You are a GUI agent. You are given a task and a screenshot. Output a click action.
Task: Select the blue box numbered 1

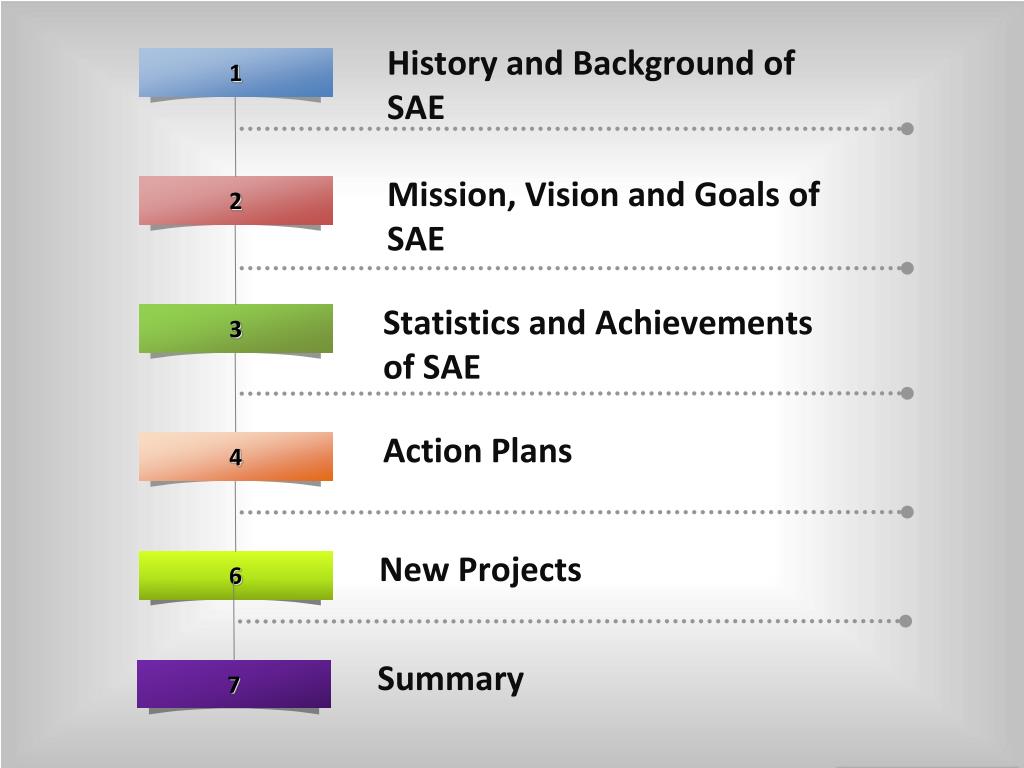(236, 72)
